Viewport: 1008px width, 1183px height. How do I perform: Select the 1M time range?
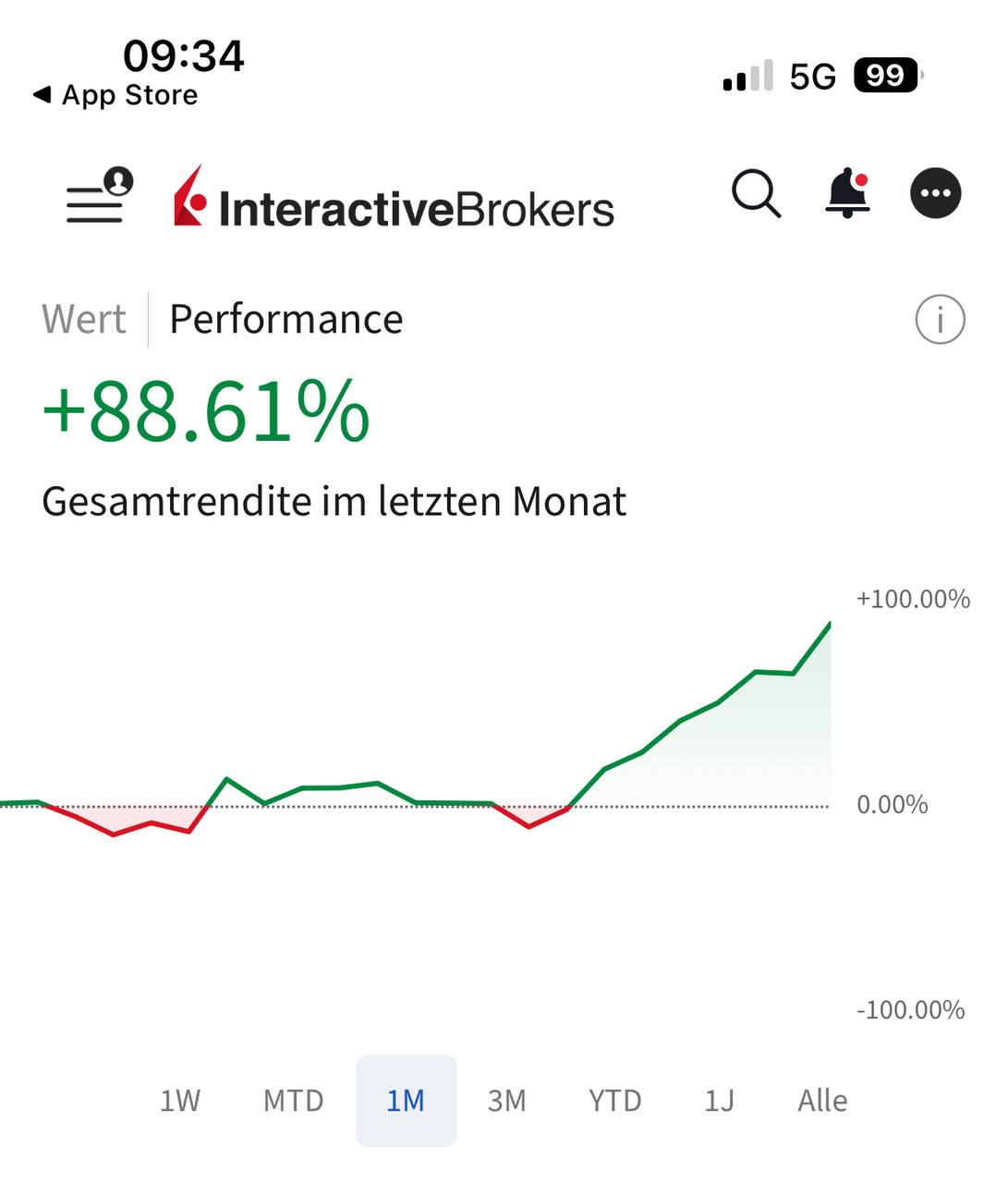[x=406, y=1101]
